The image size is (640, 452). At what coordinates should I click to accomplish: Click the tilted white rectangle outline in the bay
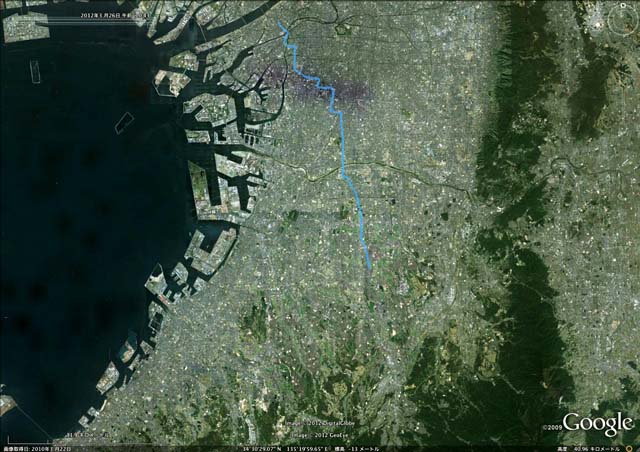(124, 122)
